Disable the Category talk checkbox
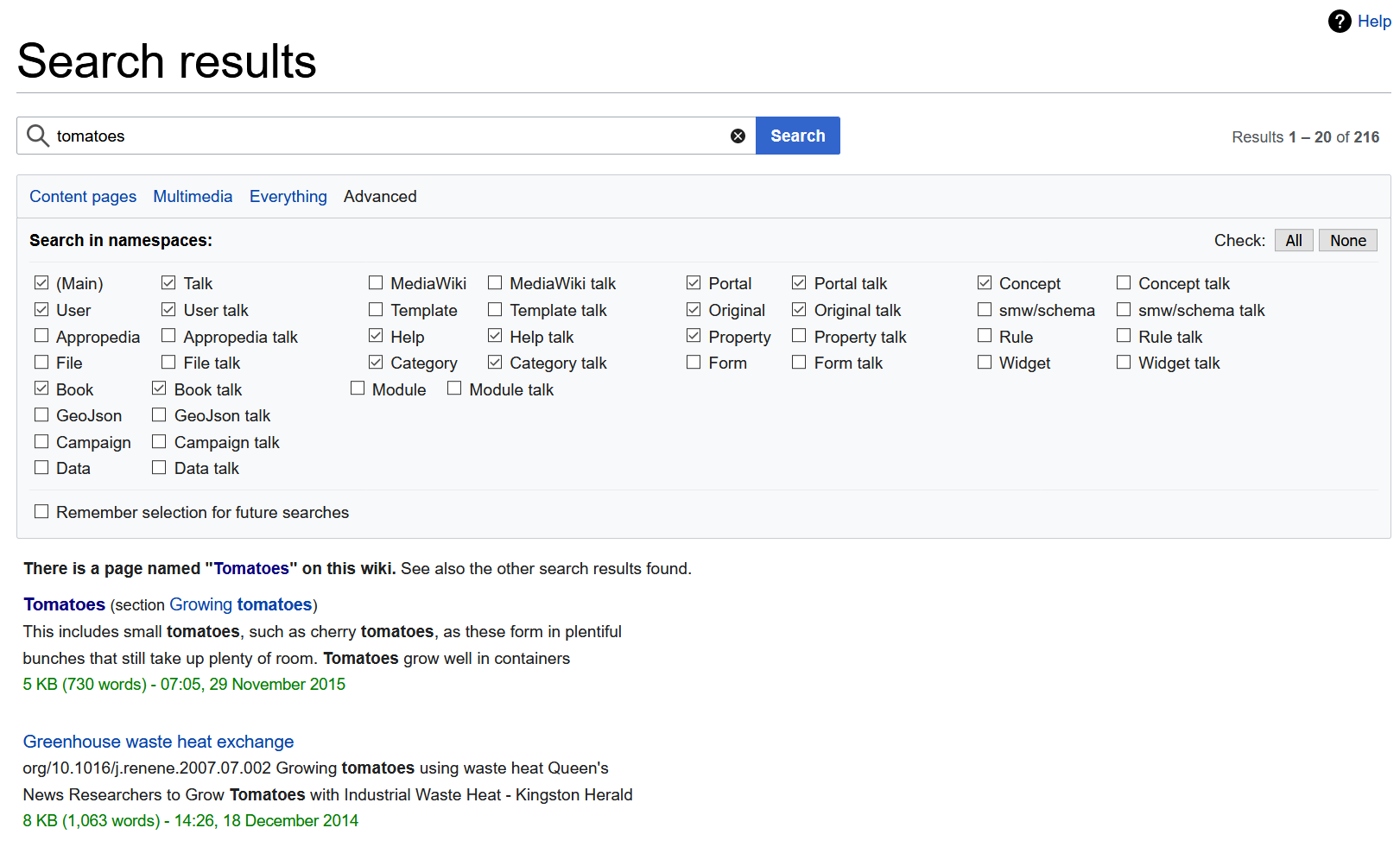The height and width of the screenshot is (847, 1400). [495, 363]
